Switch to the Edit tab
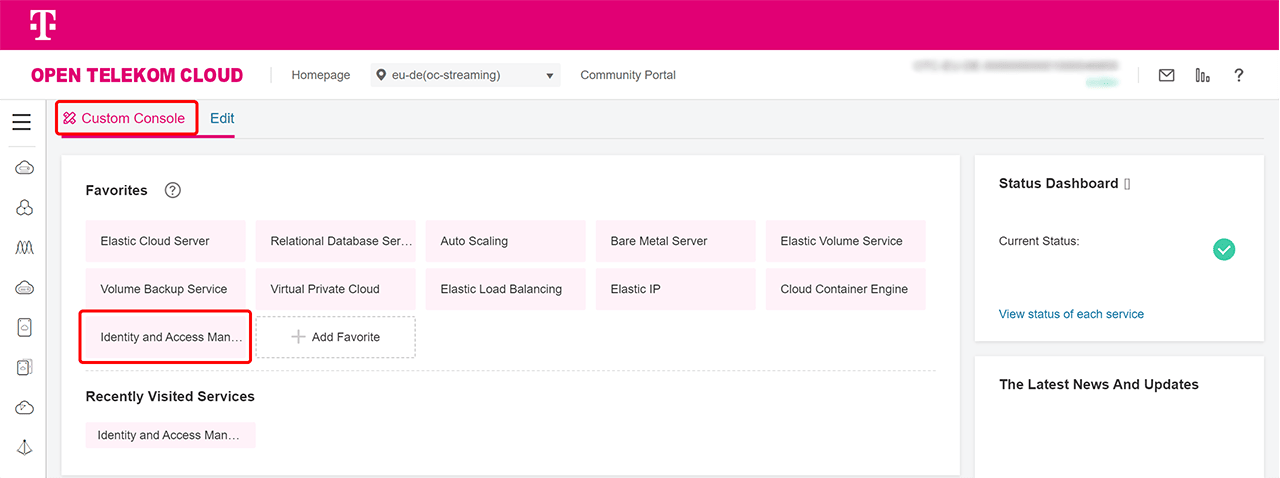The image size is (1280, 478). click(222, 118)
